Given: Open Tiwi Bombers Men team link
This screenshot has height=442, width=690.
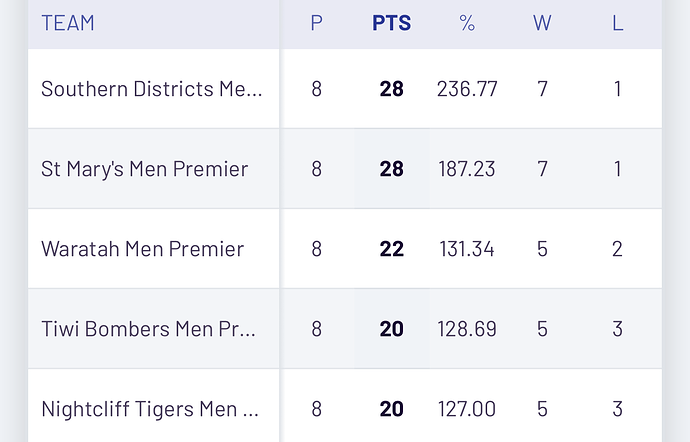Looking at the screenshot, I should pos(148,329).
